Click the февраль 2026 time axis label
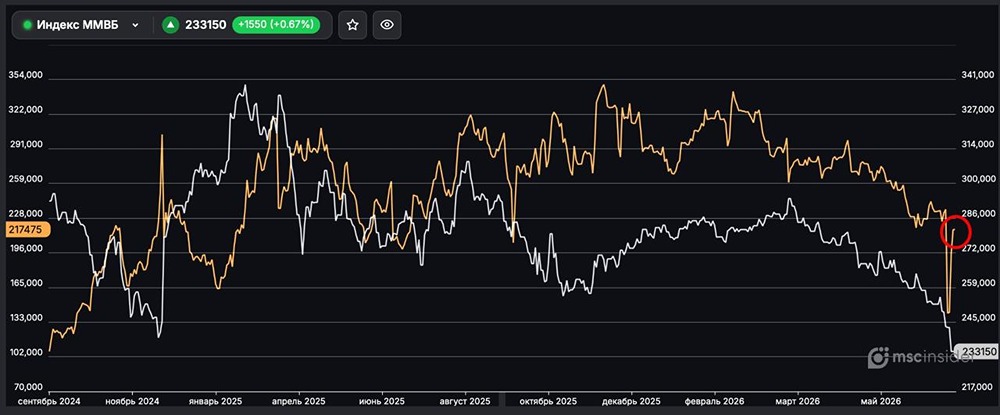Viewport: 1000px width, 415px height. coord(715,402)
